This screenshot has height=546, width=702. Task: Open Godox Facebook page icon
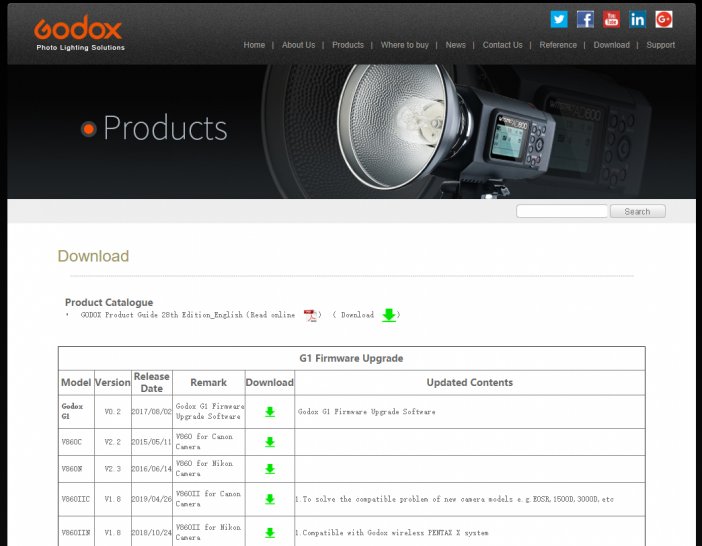(585, 19)
